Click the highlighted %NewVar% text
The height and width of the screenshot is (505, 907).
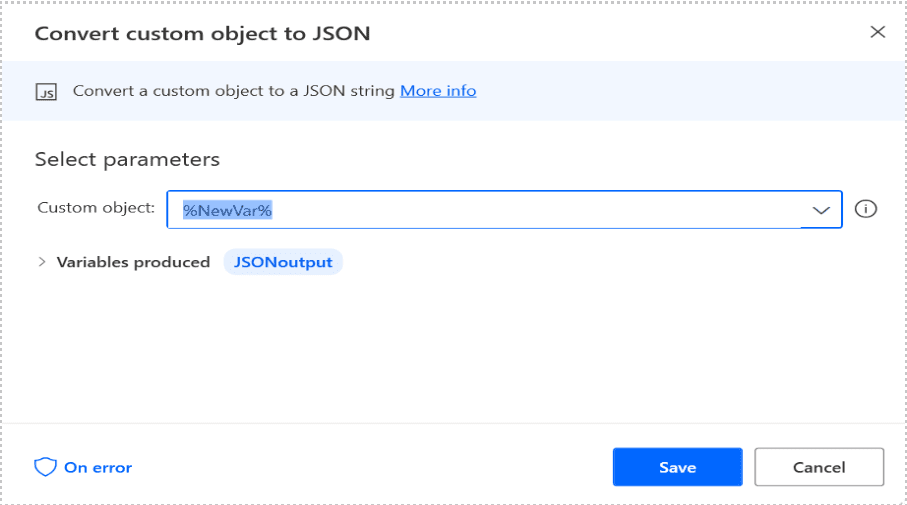[x=227, y=210]
